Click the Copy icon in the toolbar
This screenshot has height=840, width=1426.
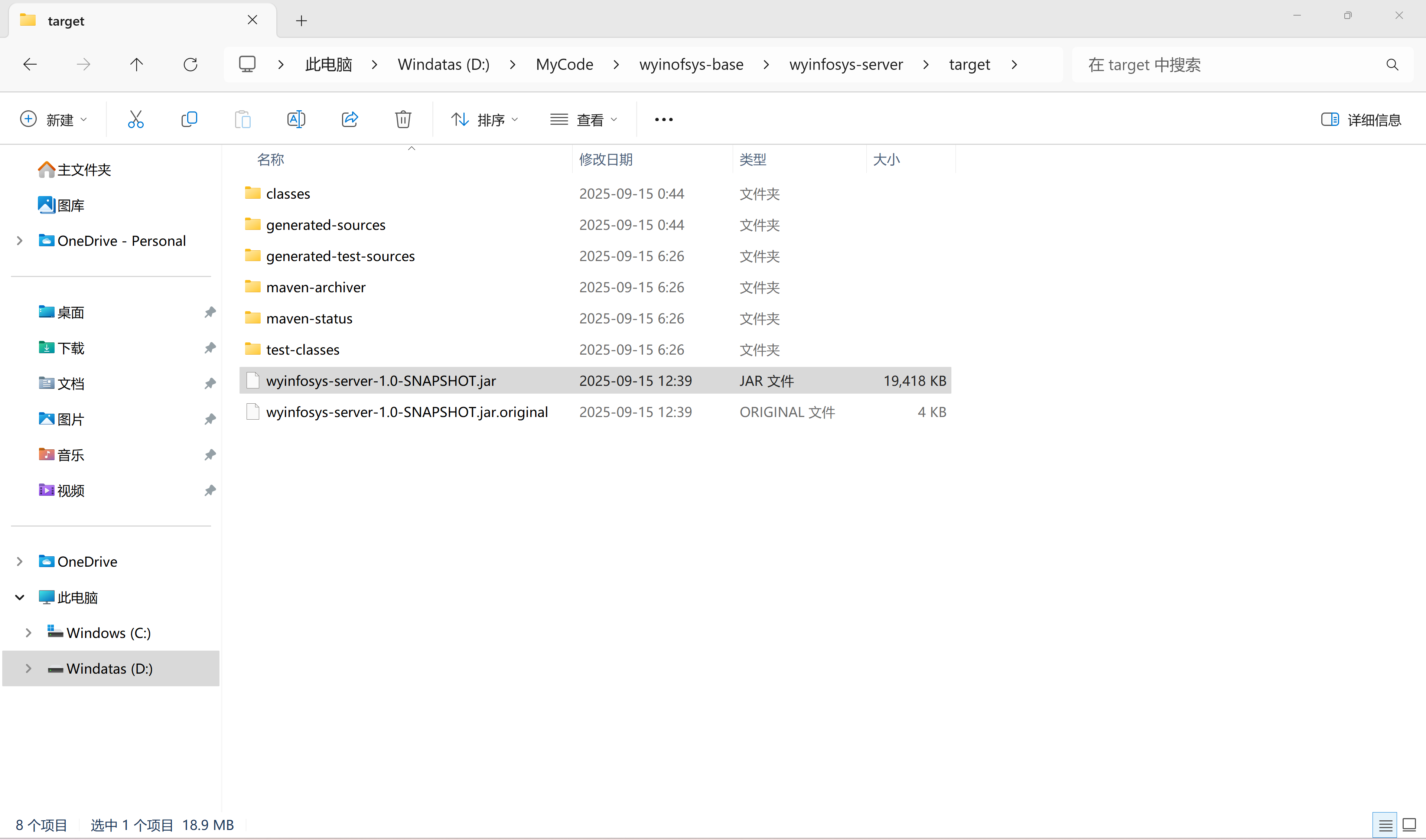click(x=189, y=119)
